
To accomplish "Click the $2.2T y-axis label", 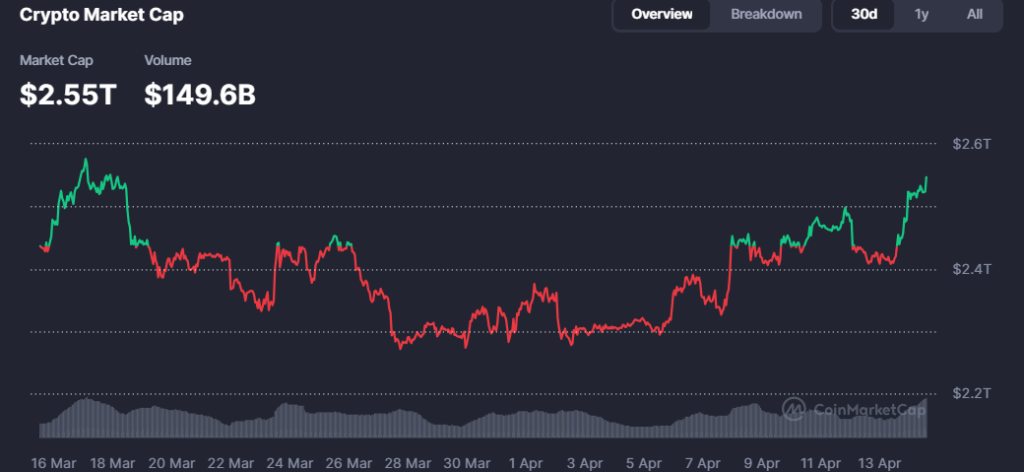I will [x=972, y=393].
